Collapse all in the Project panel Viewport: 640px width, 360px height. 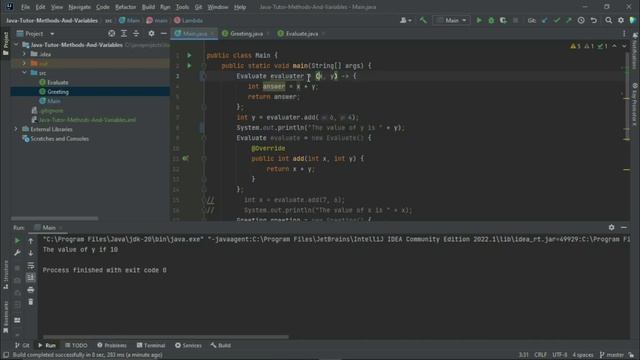136,34
